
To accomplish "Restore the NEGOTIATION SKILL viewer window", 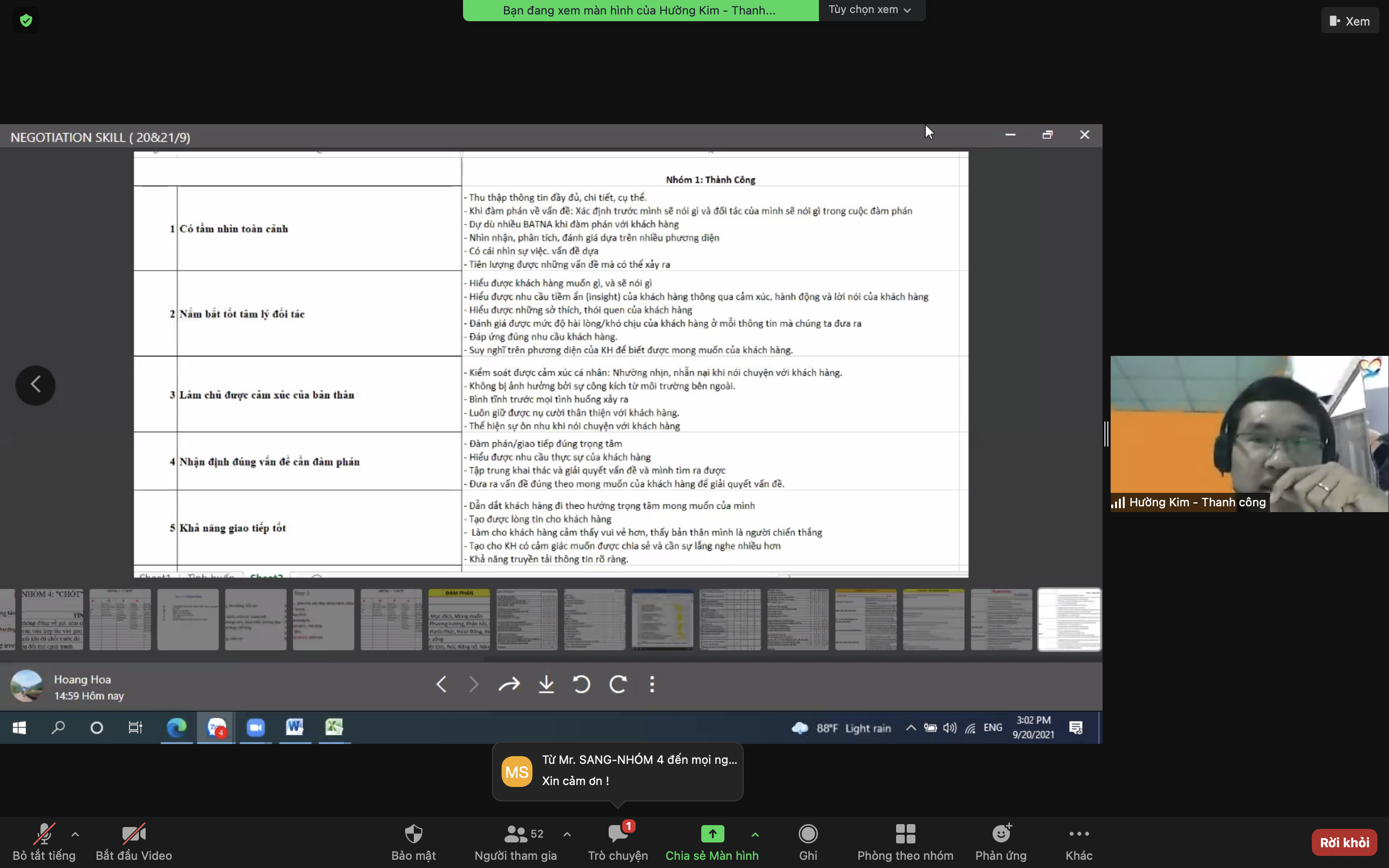I will 1048,135.
